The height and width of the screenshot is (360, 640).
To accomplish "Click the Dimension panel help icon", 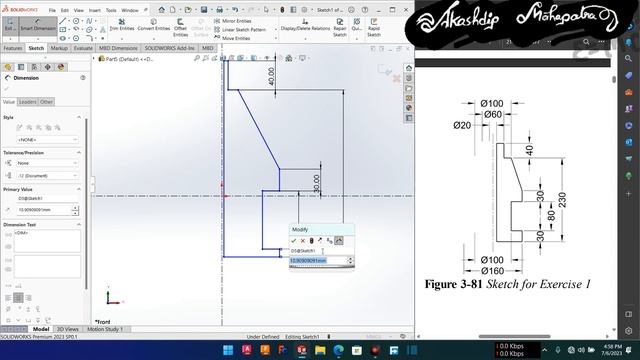I will (x=83, y=78).
